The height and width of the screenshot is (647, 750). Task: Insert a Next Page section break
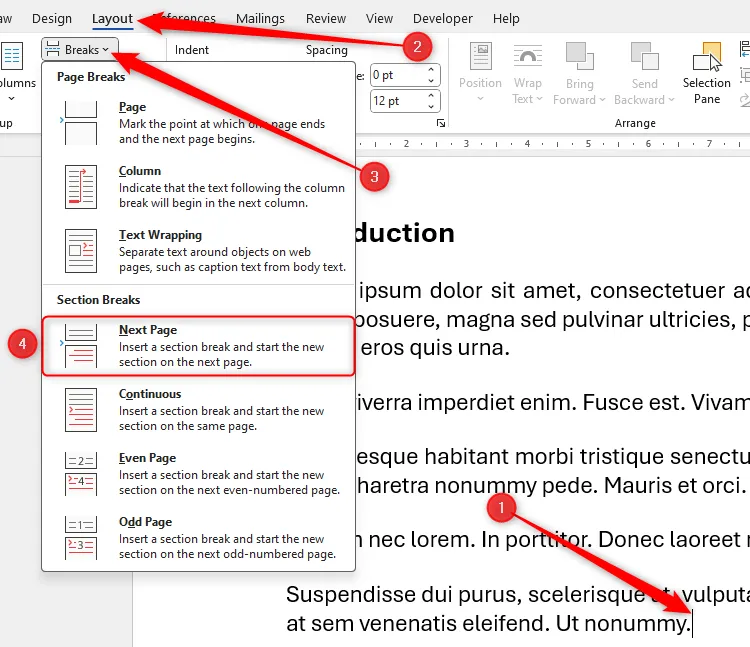click(x=198, y=346)
